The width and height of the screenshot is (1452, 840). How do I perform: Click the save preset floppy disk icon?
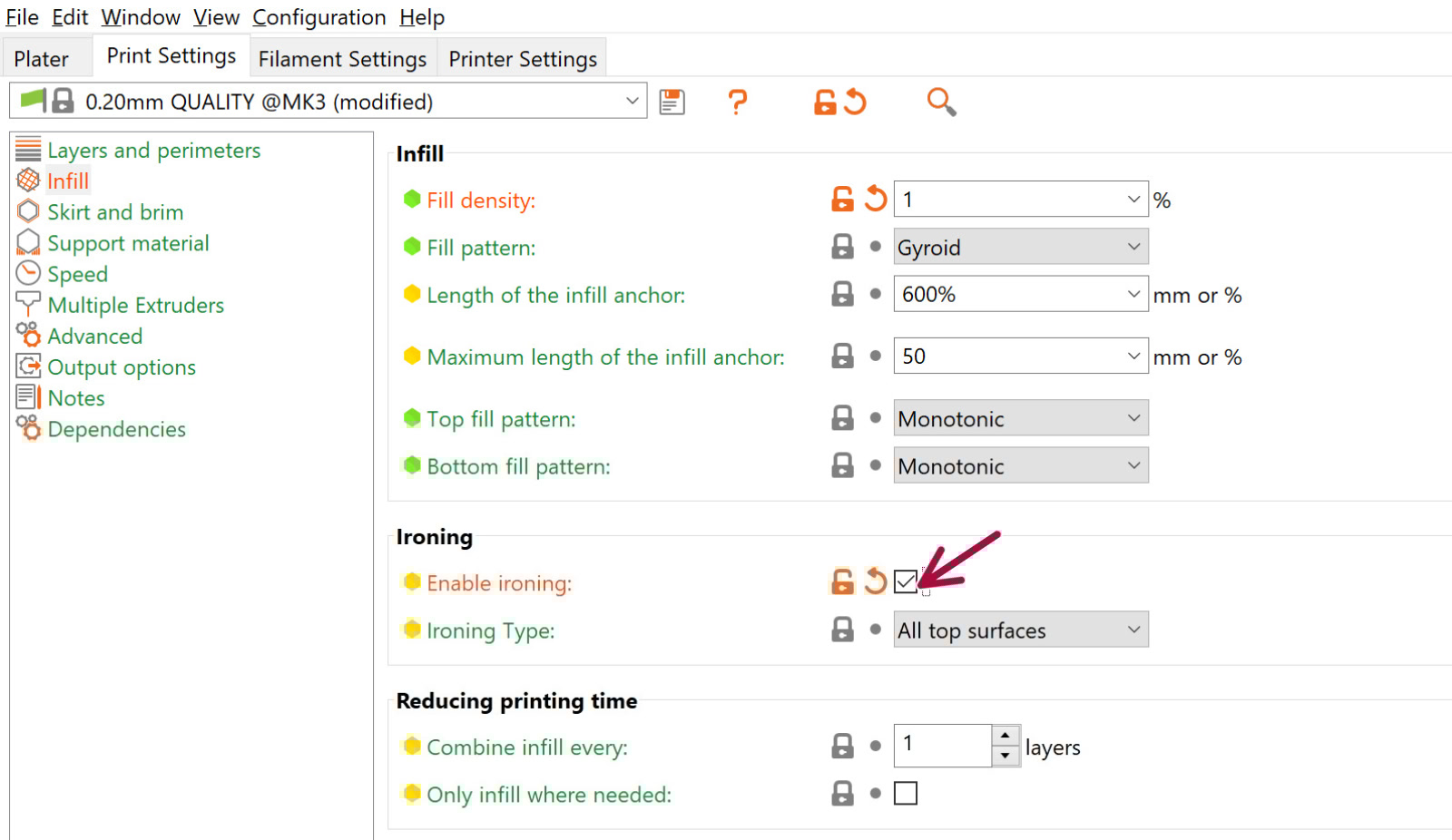pos(672,102)
